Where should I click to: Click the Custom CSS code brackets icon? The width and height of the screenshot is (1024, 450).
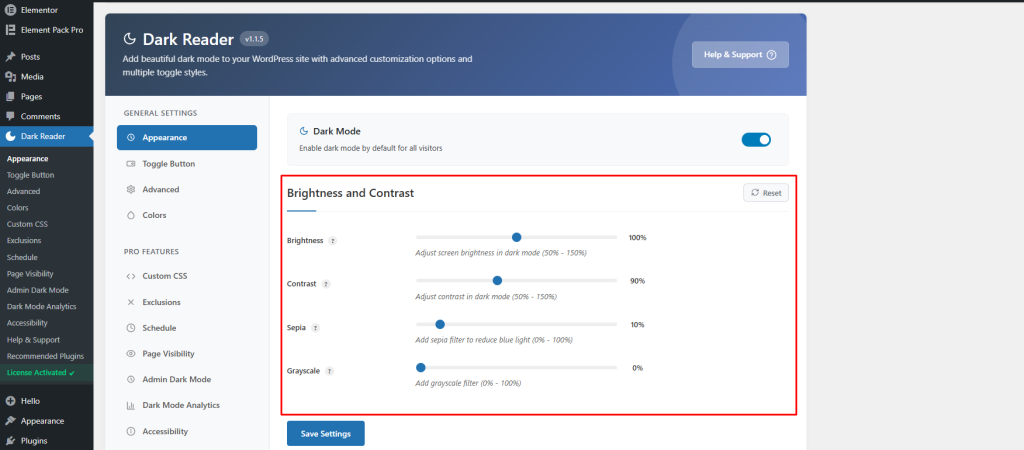pos(131,276)
